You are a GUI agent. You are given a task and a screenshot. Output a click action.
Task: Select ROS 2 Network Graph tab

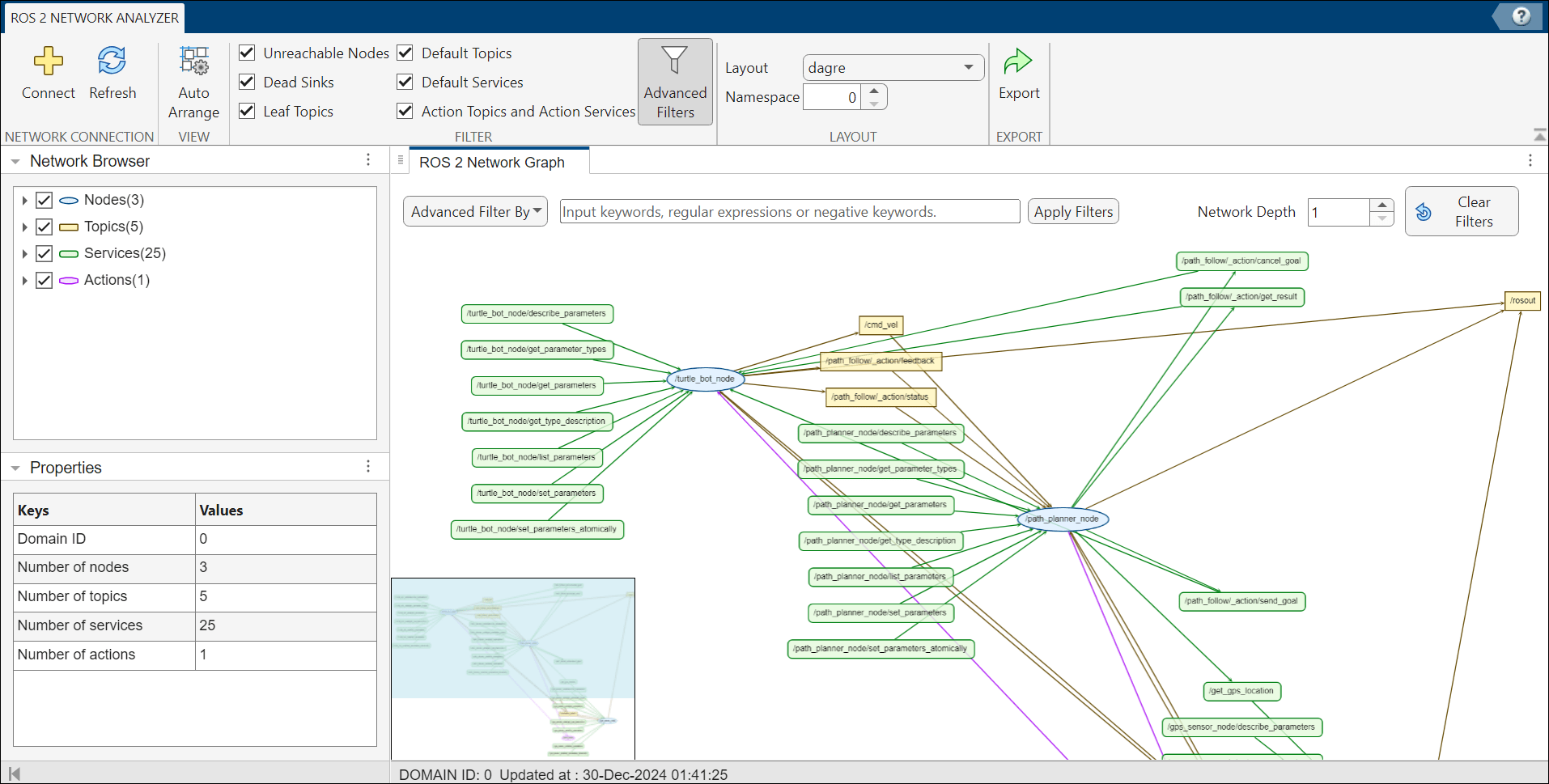[x=491, y=163]
